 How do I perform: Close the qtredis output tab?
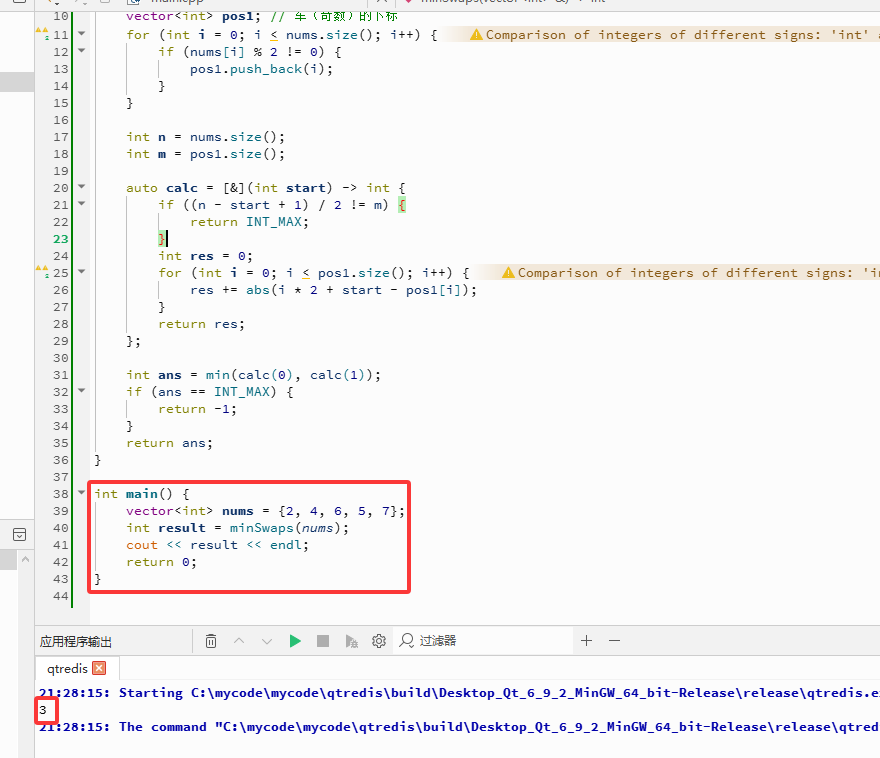[x=99, y=668]
